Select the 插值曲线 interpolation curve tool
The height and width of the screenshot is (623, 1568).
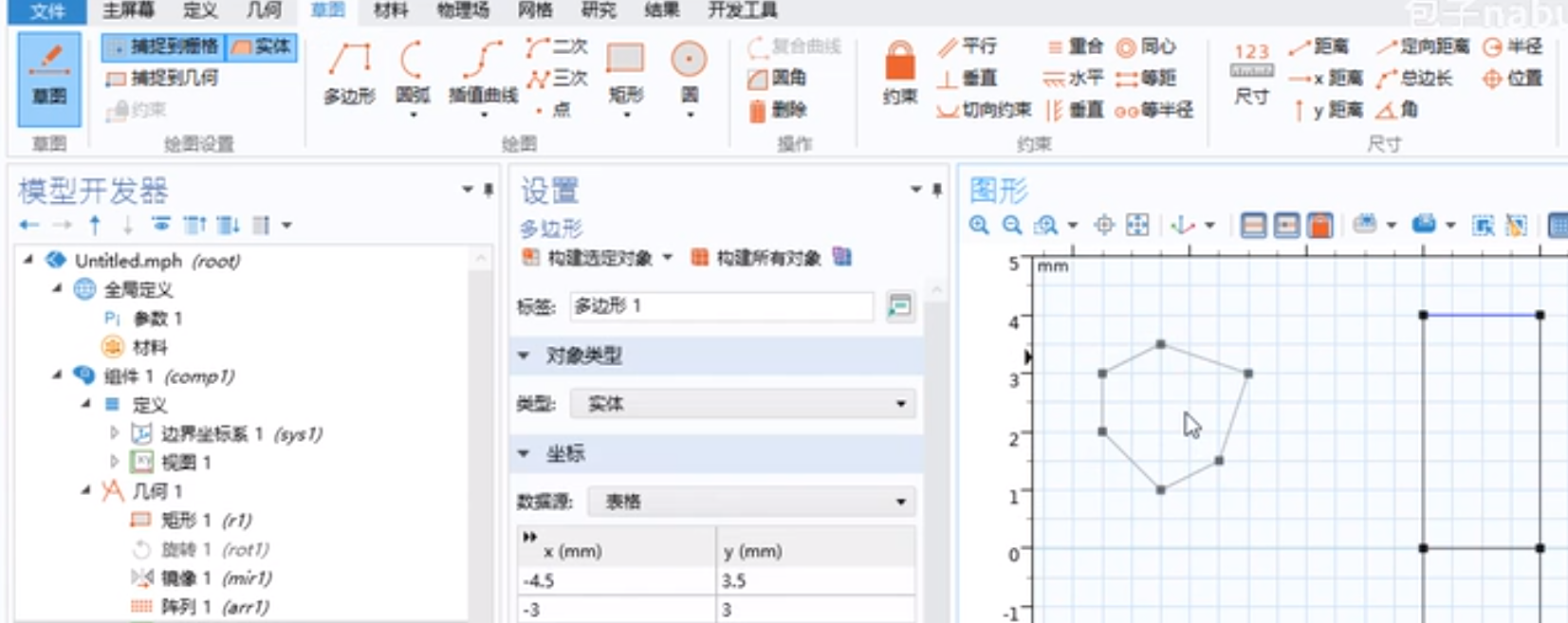(x=484, y=72)
